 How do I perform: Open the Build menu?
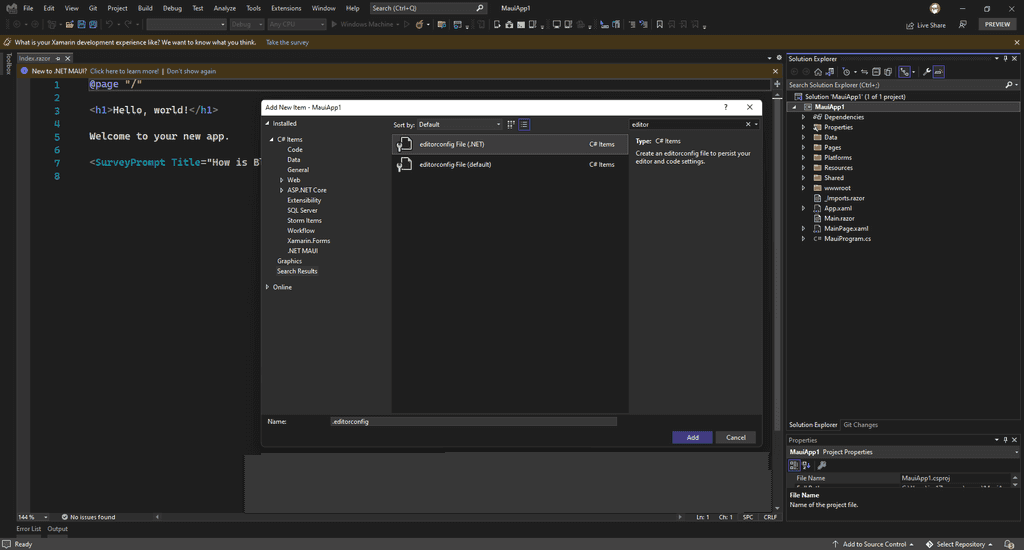145,8
